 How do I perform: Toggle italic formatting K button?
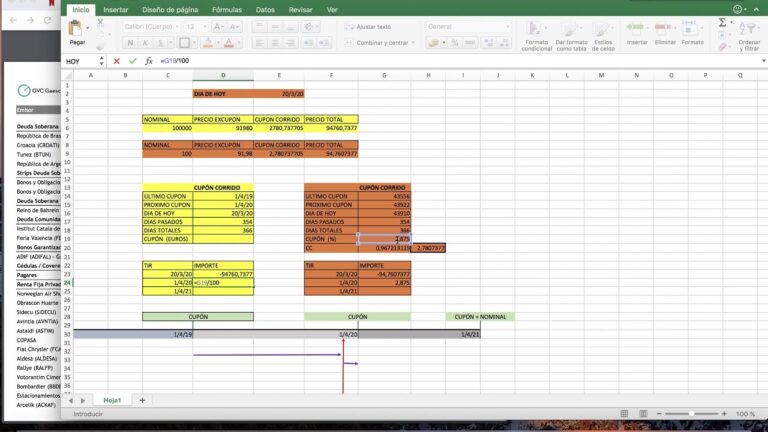point(145,43)
